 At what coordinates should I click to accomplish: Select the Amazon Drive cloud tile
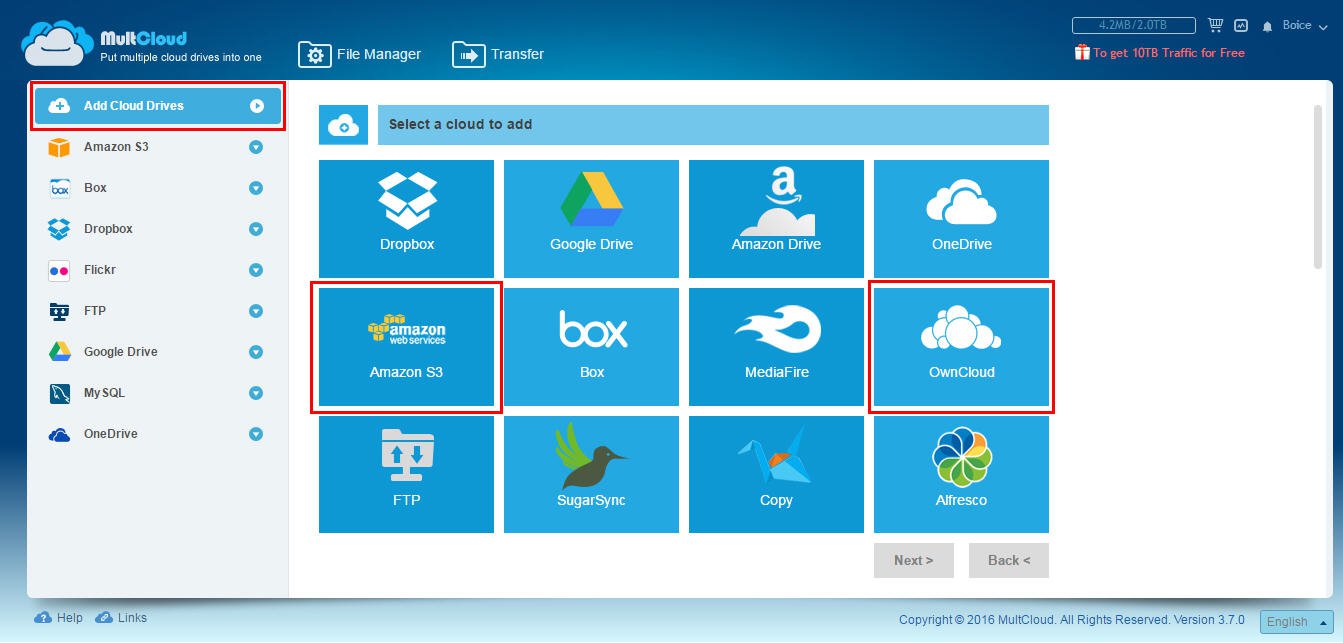(x=776, y=219)
